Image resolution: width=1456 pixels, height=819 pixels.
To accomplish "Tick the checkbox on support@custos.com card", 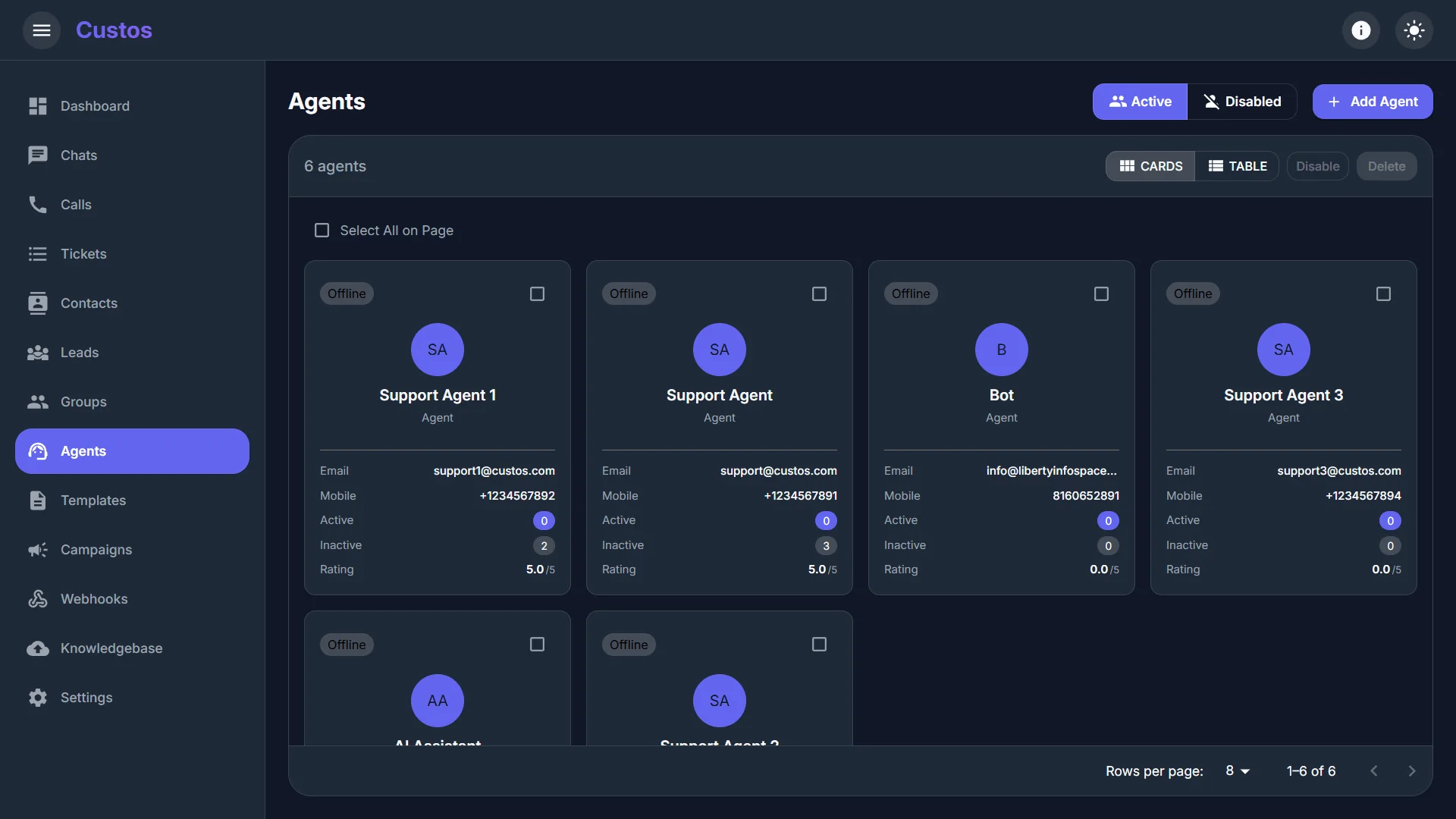I will (819, 294).
